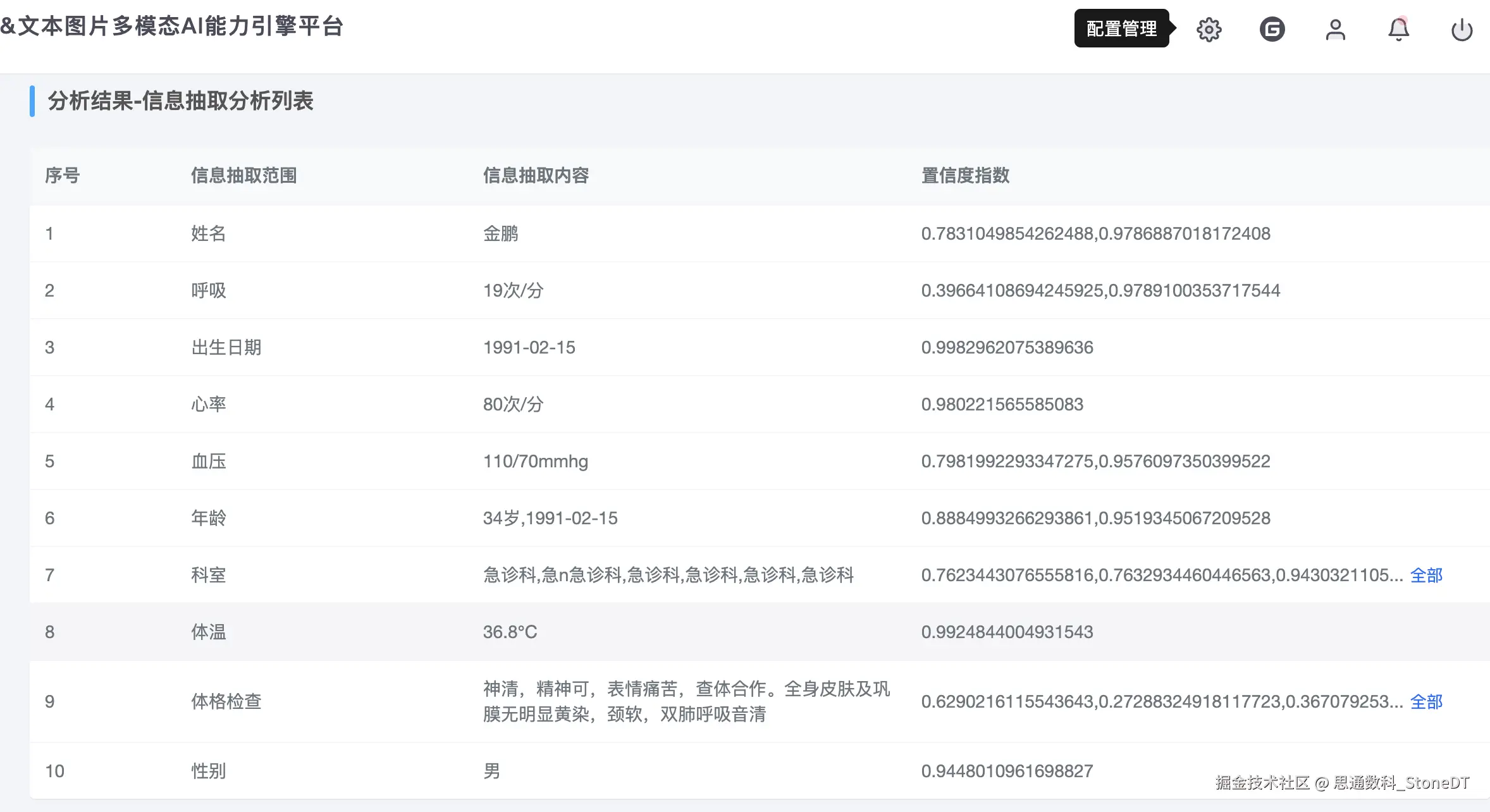Expand 全部 link in 科室 row
Image resolution: width=1490 pixels, height=812 pixels.
point(1426,575)
